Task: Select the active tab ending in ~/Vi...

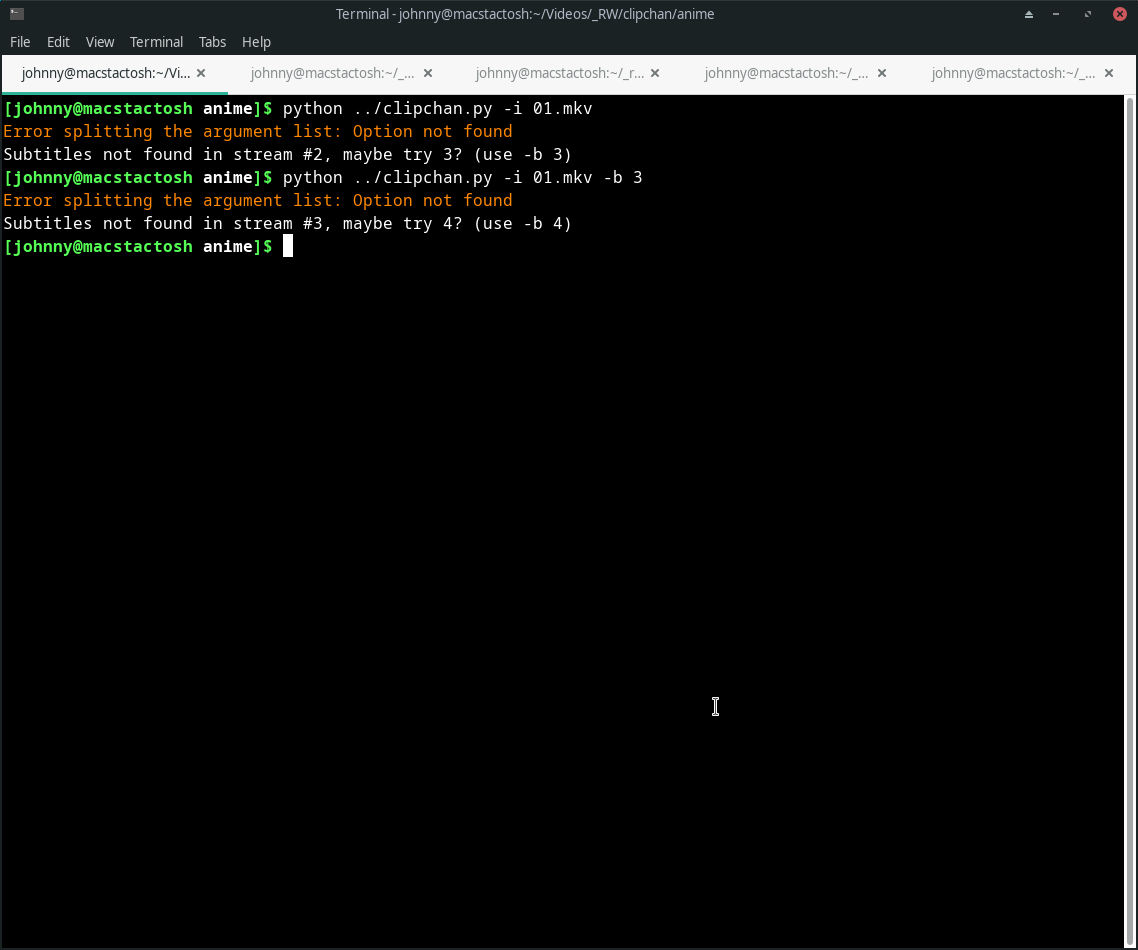Action: pos(106,73)
